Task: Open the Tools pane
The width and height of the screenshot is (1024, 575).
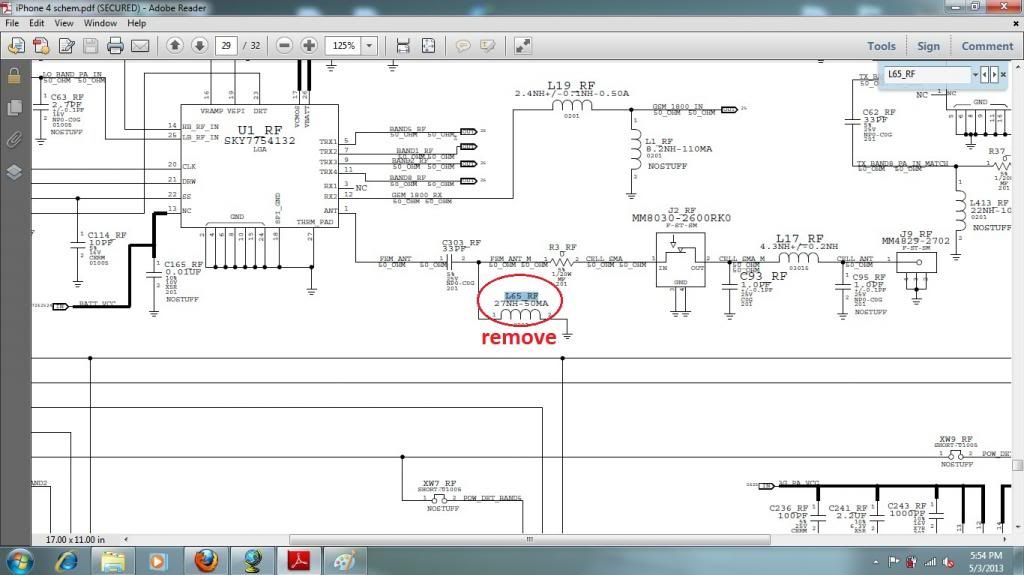Action: click(881, 46)
